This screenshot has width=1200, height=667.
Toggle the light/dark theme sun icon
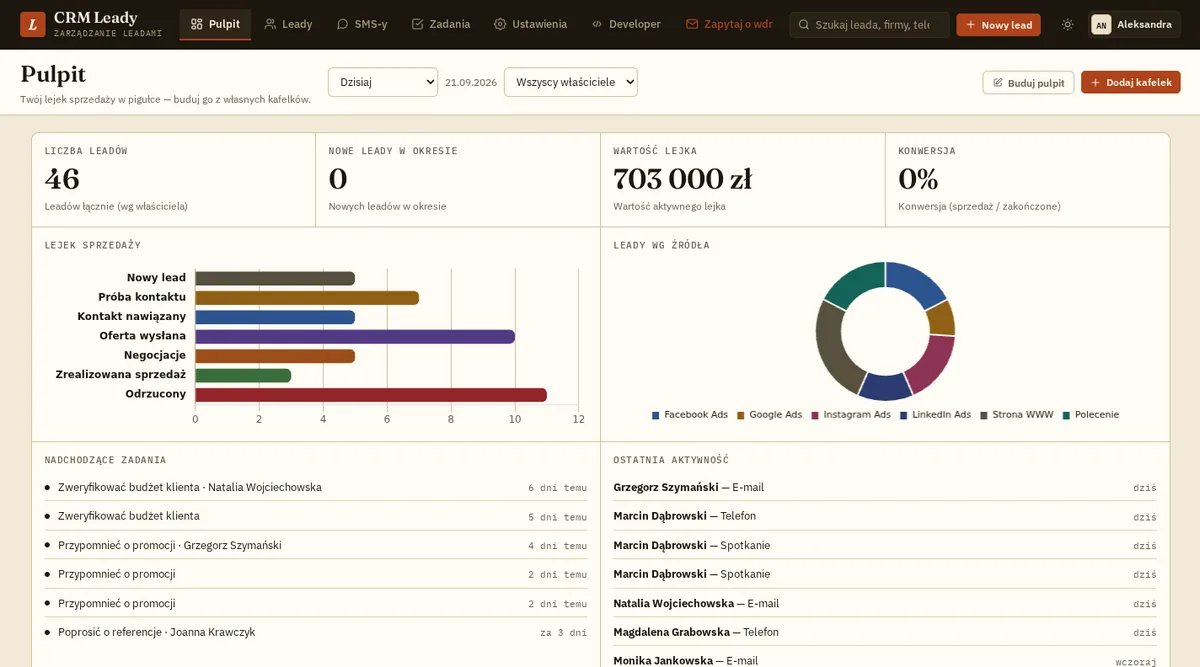1068,24
